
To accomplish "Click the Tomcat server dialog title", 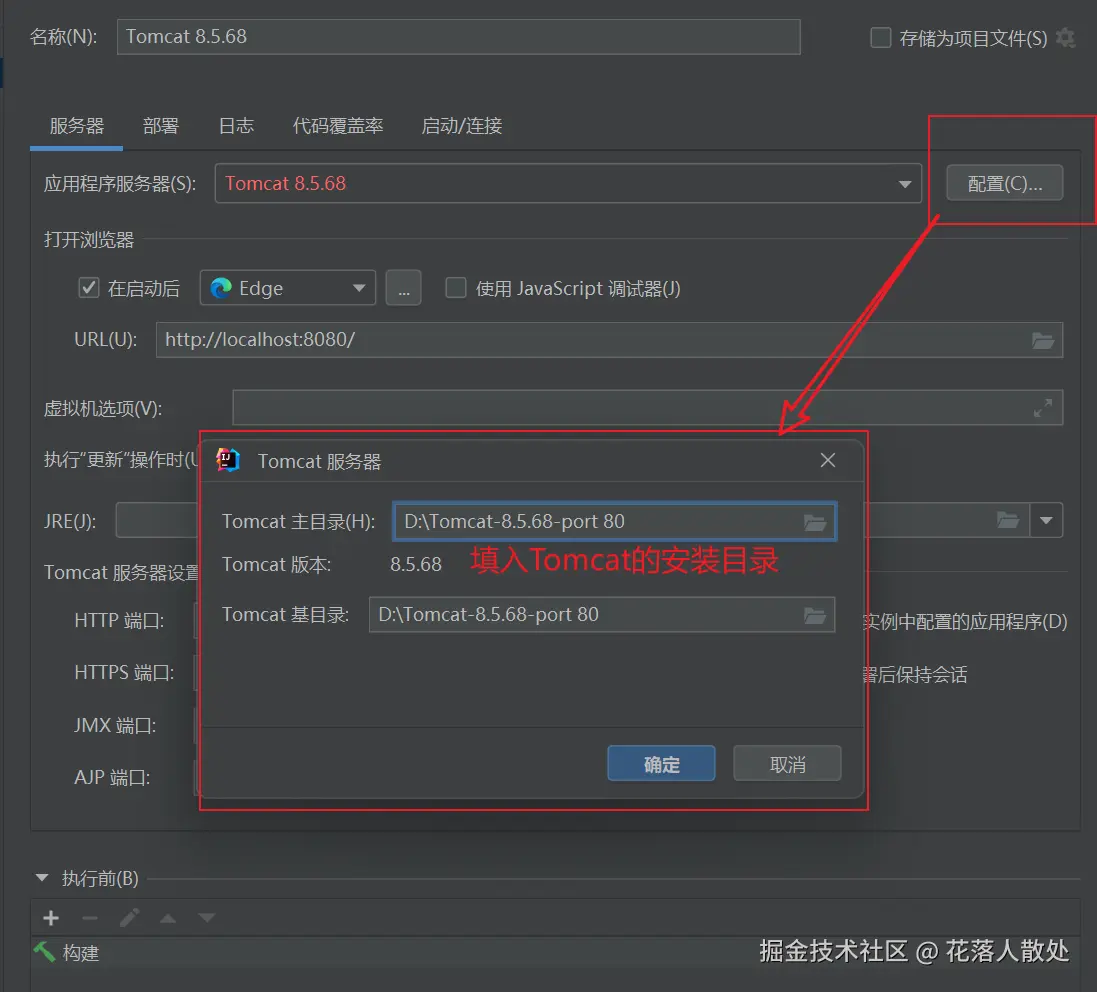I will tap(319, 462).
